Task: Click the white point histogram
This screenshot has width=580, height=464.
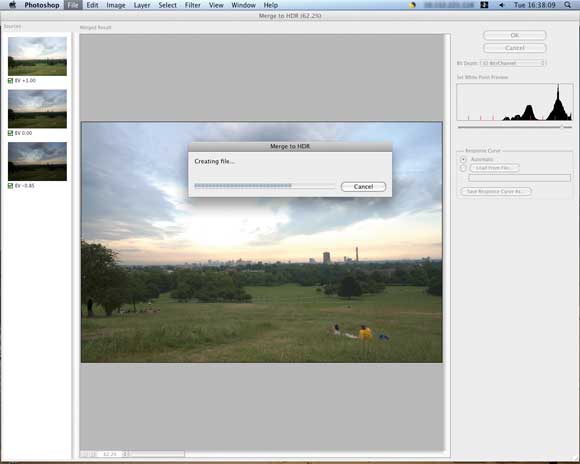Action: tap(515, 102)
